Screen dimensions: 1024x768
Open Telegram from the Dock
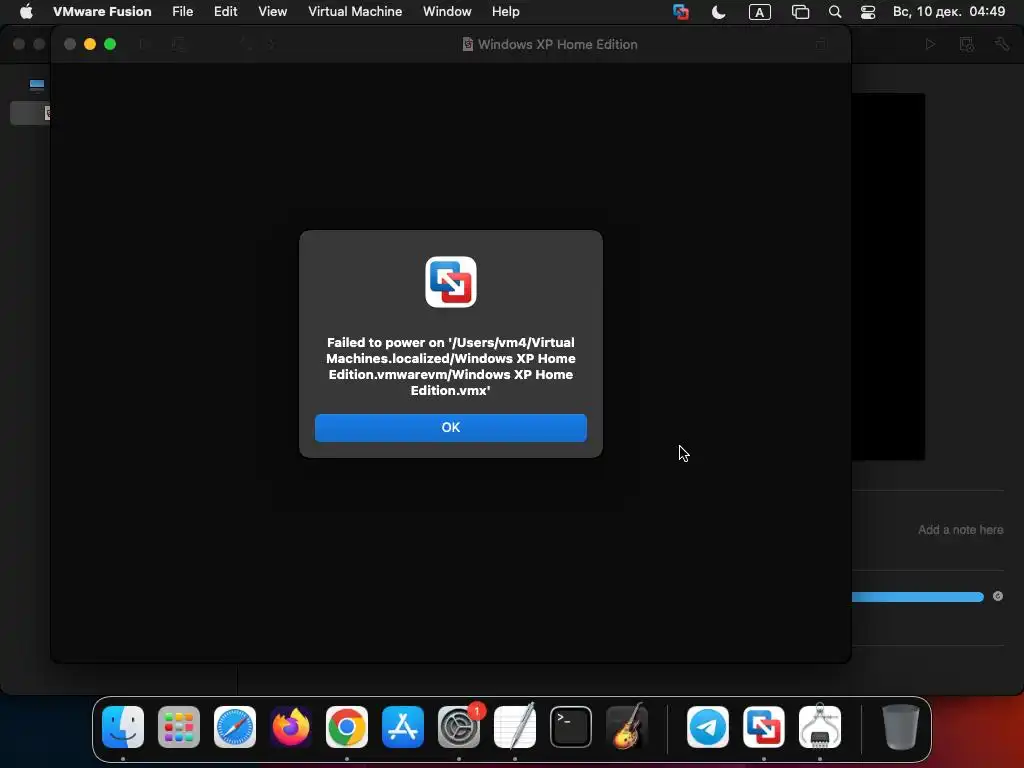click(708, 727)
